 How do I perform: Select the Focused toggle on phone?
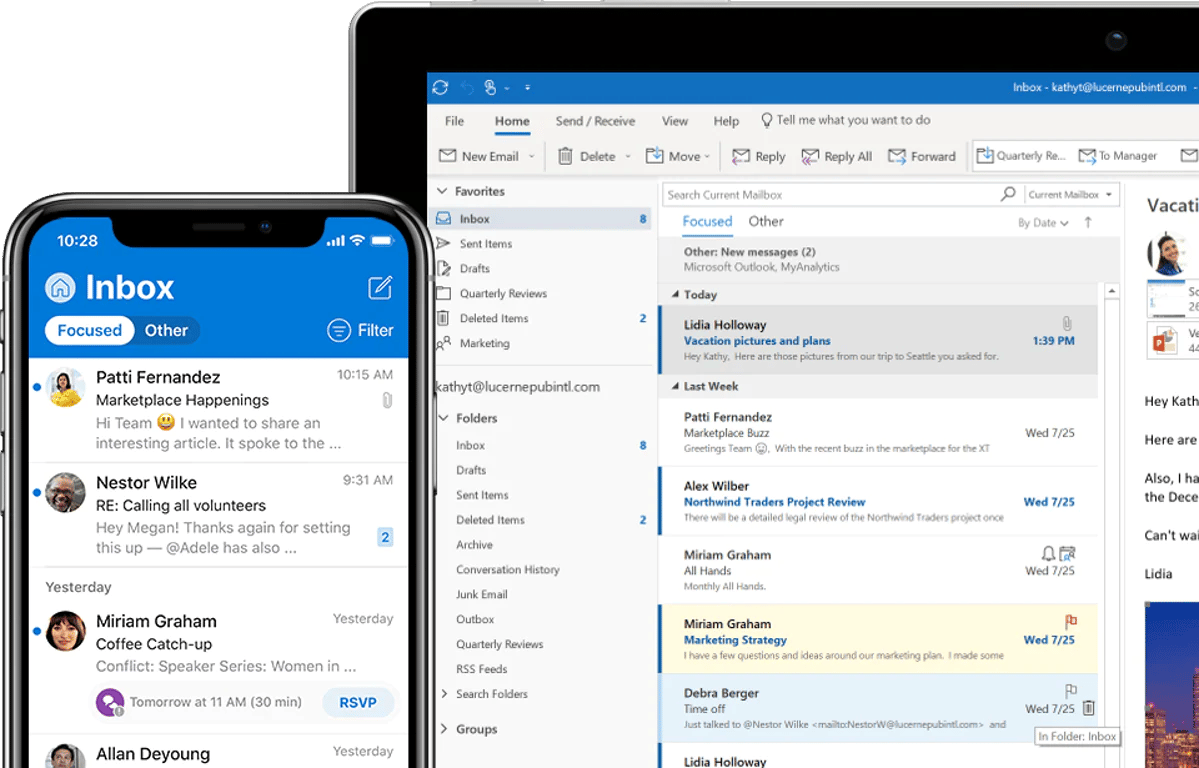[x=89, y=330]
